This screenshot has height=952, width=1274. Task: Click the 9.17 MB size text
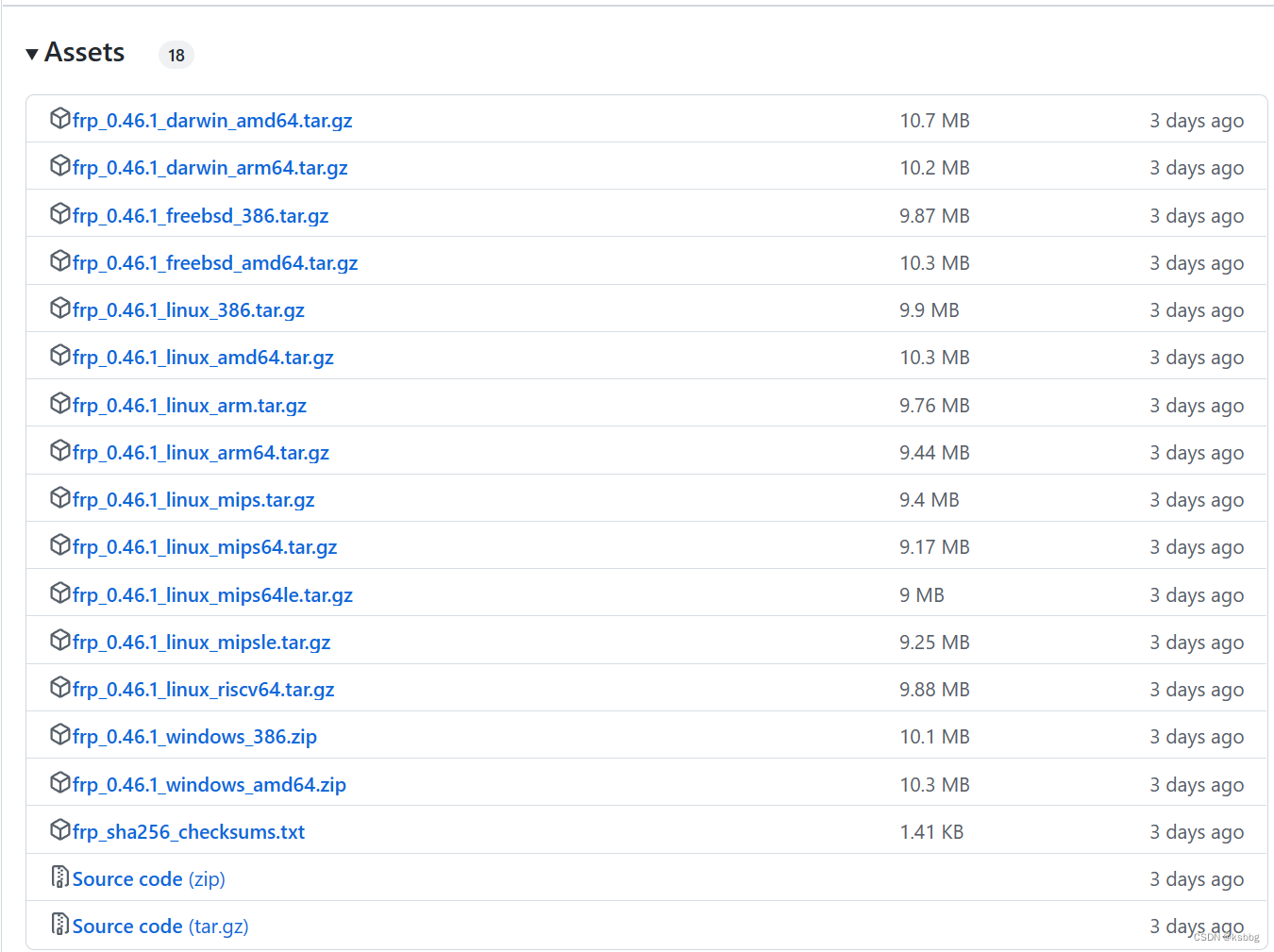point(934,547)
